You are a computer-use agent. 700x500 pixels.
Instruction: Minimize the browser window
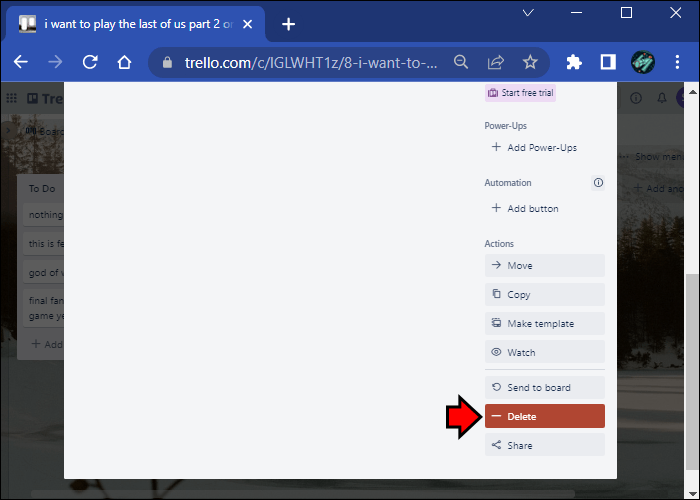tap(577, 13)
